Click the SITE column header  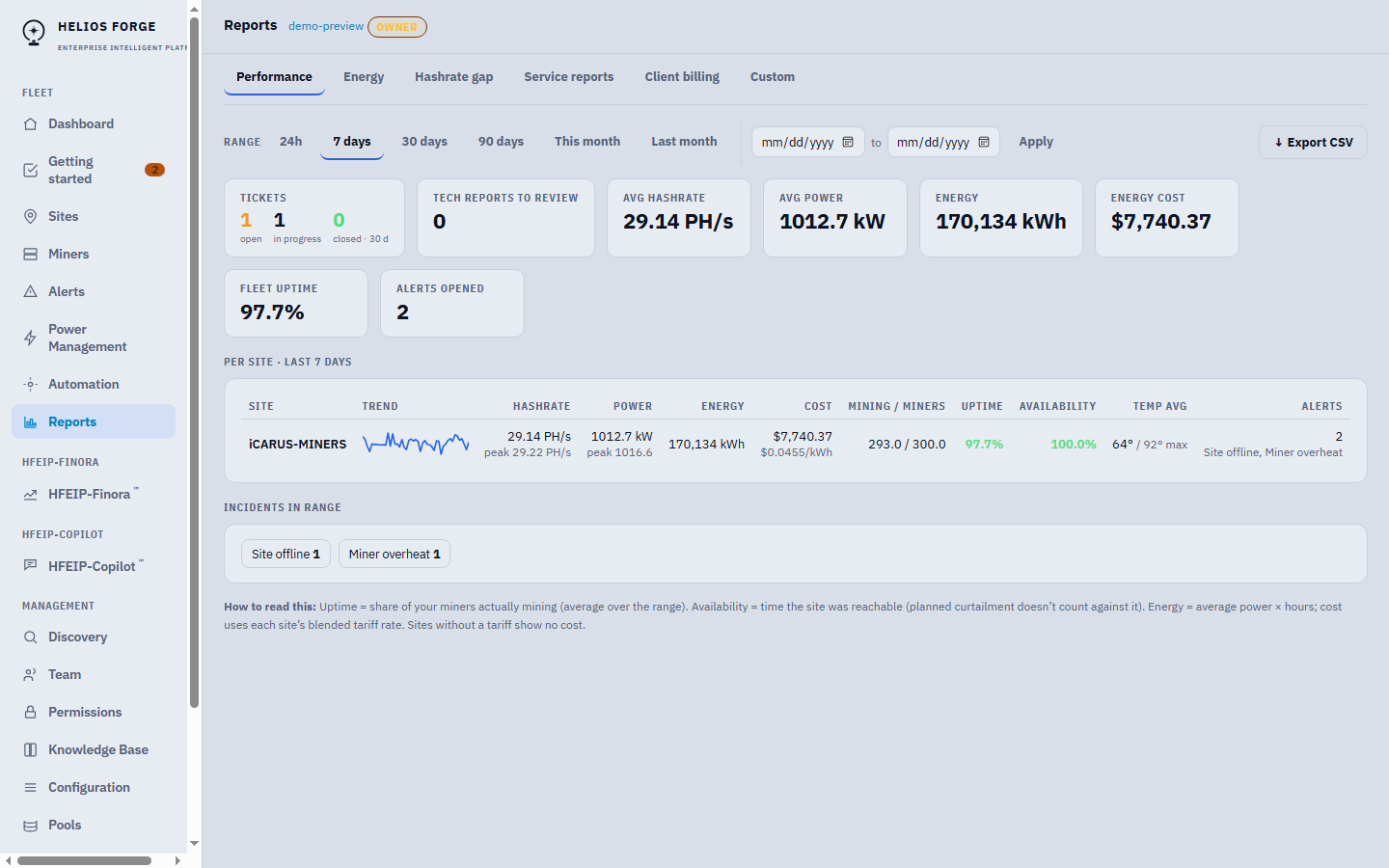click(x=260, y=406)
